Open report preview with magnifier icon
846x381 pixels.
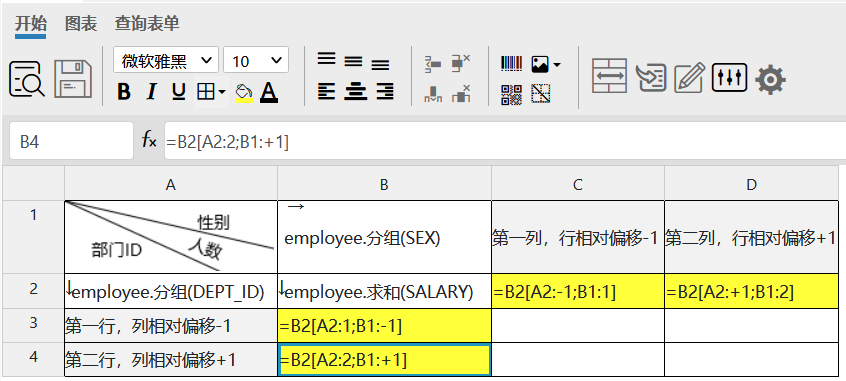click(x=26, y=79)
